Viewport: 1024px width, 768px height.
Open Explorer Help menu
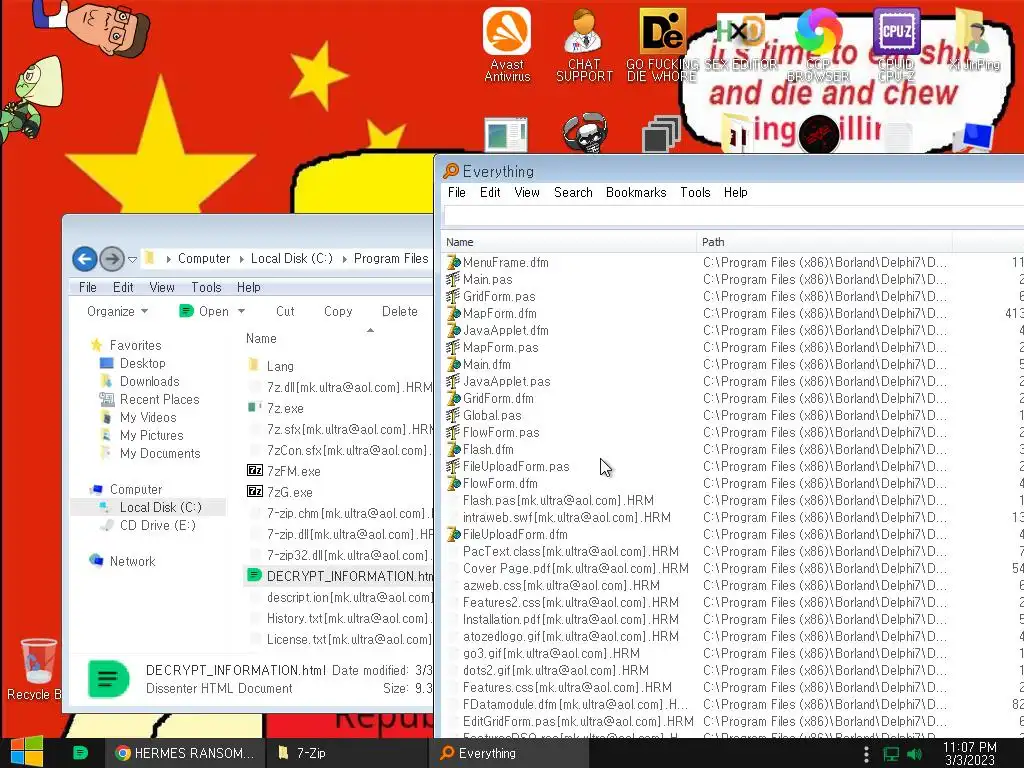(x=248, y=287)
